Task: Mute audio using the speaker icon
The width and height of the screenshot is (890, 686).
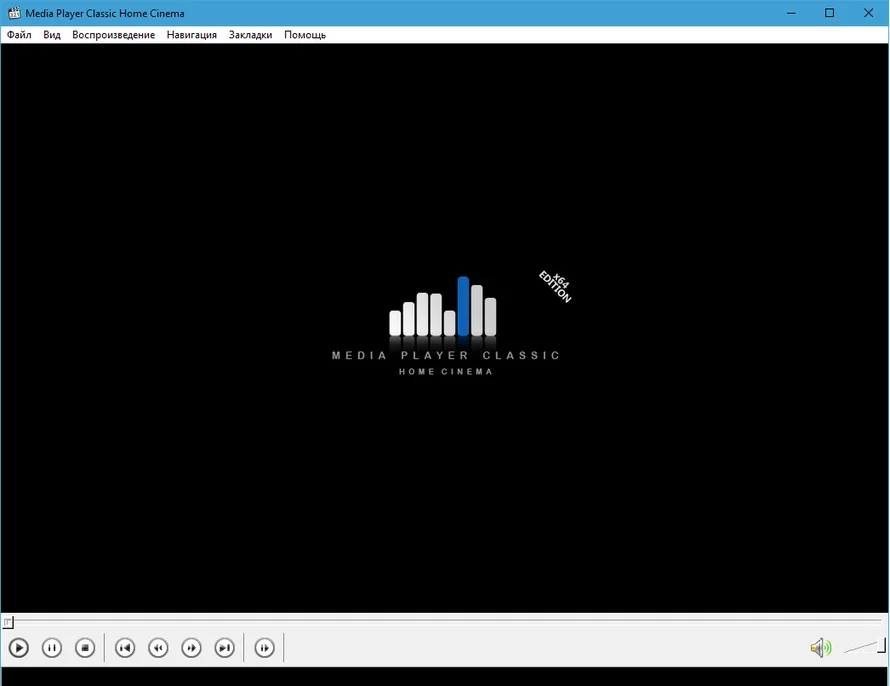Action: 820,648
